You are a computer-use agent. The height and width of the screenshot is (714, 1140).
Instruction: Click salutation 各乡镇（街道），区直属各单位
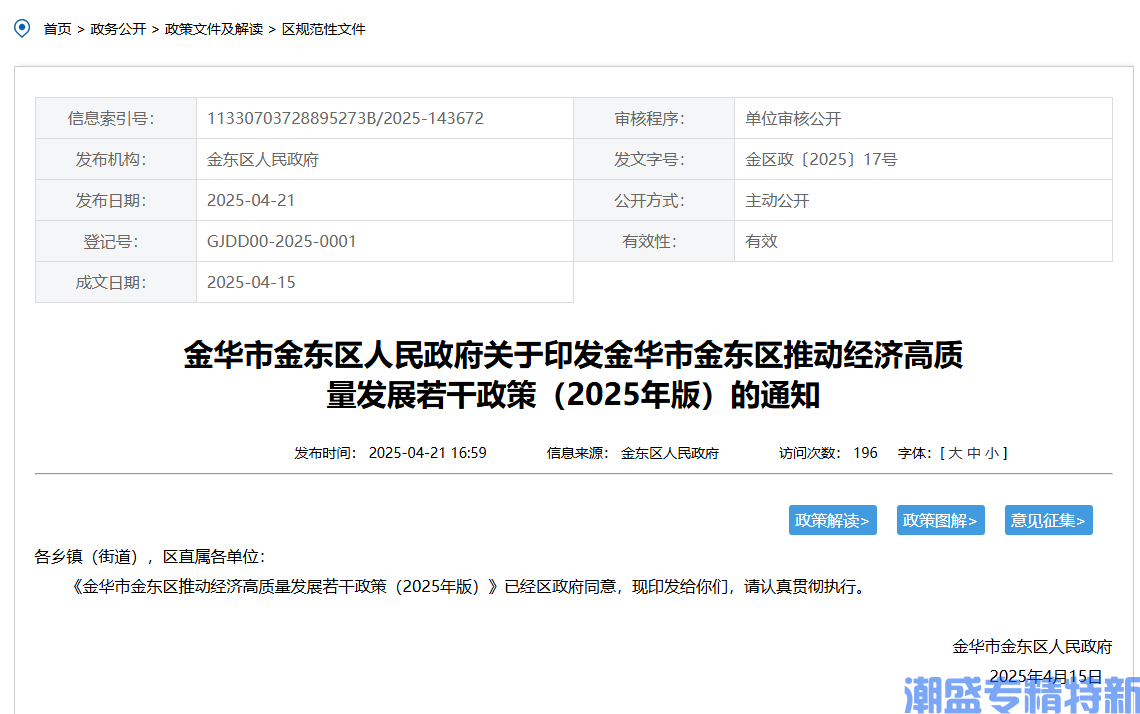[x=150, y=557]
